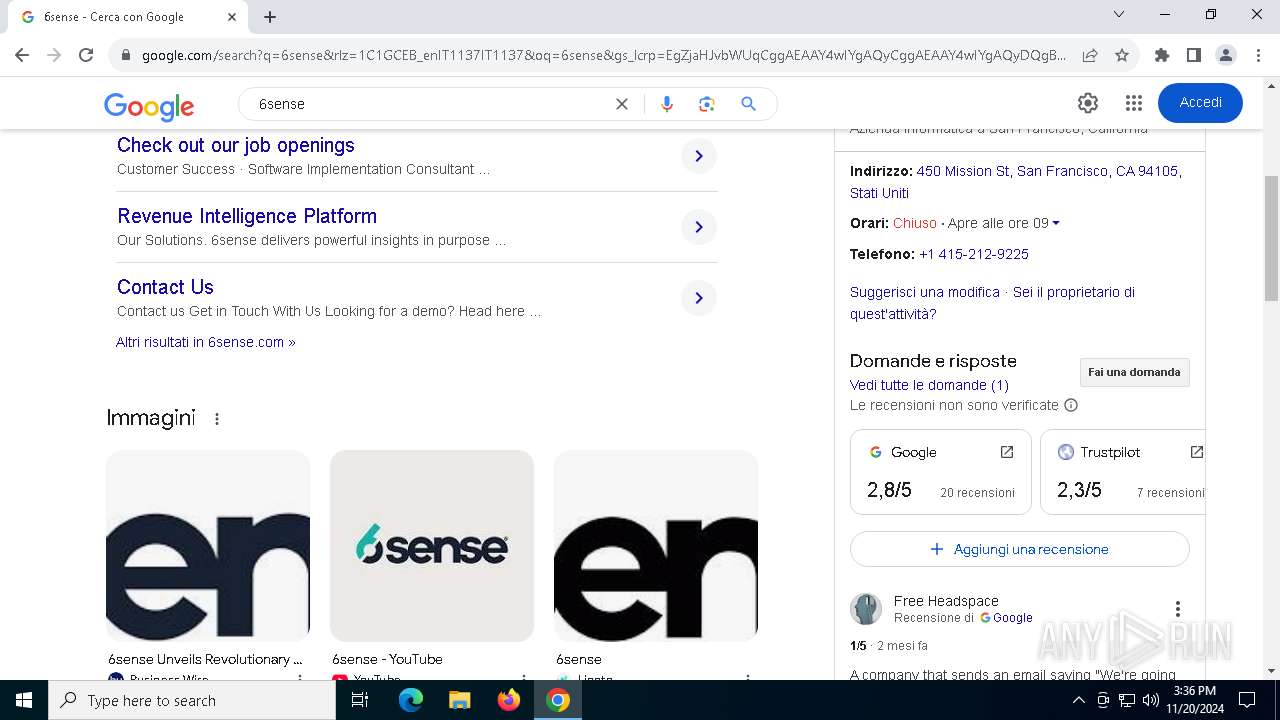Open Check out our job openings link
1280x720 pixels.
click(236, 145)
